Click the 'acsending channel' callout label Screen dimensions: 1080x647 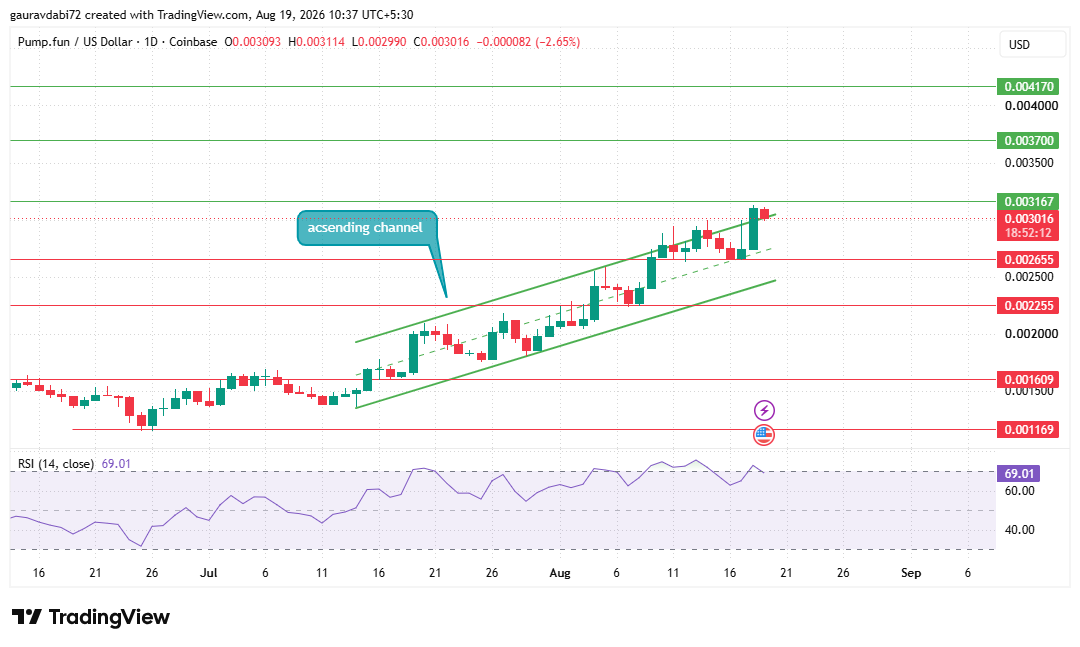coord(367,228)
